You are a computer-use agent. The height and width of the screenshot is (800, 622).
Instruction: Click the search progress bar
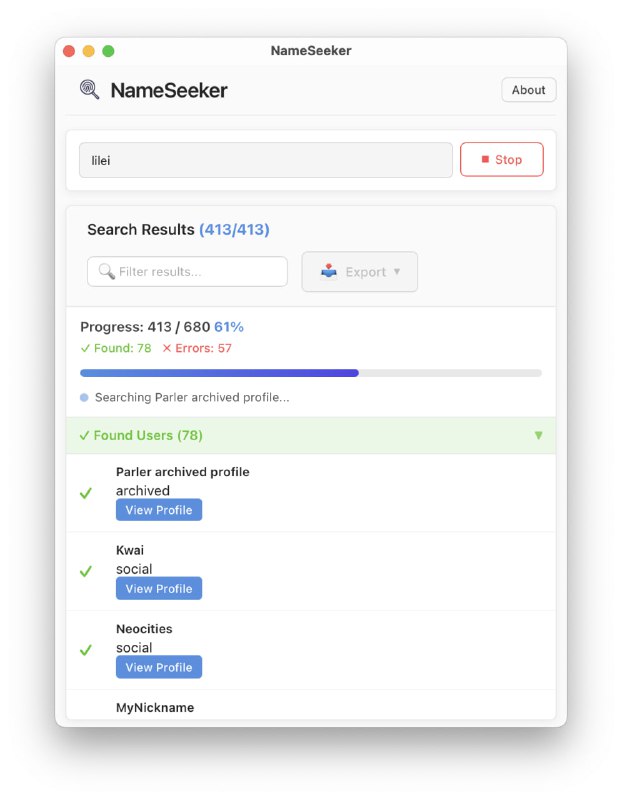(x=310, y=373)
